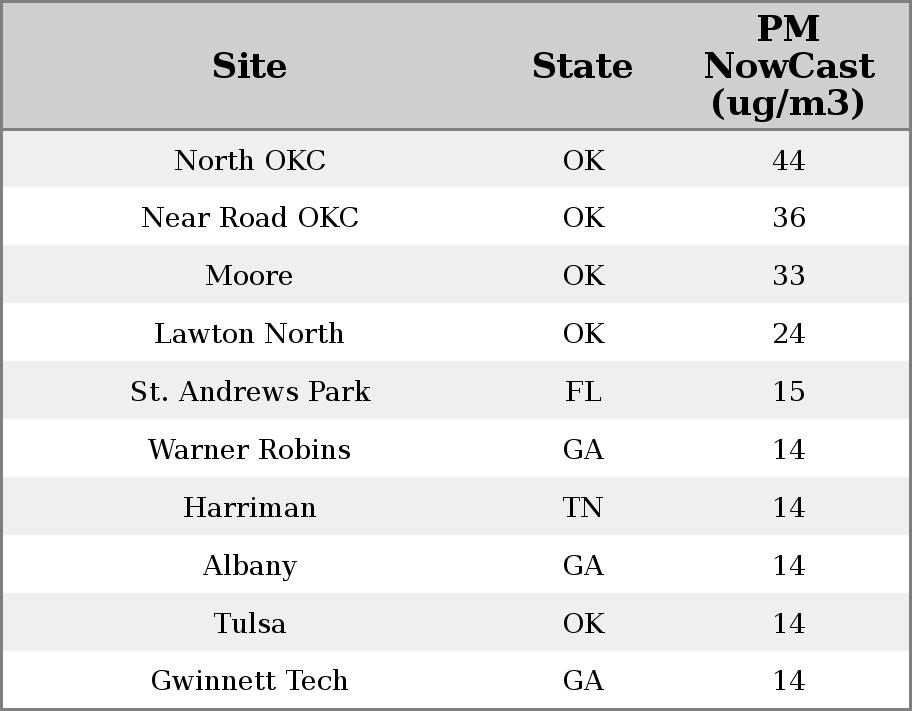Viewport: 912px width, 711px height.
Task: Click the PM NowCast column header
Action: pos(788,66)
